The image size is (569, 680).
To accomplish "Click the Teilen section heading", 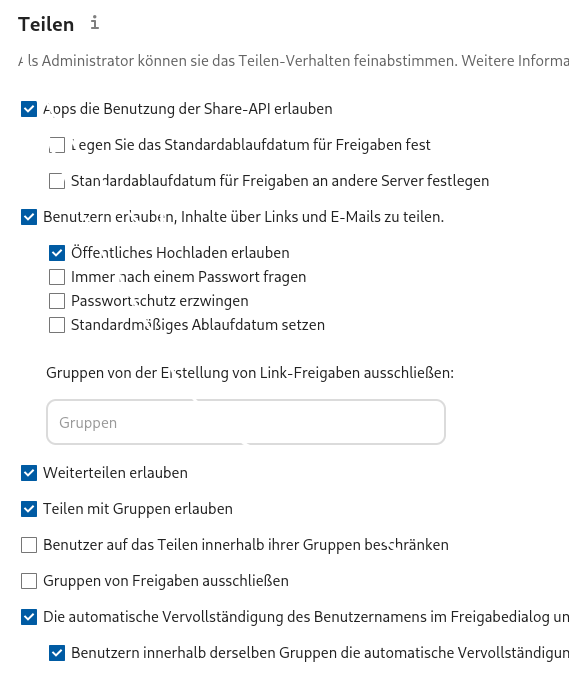I will pos(46,24).
